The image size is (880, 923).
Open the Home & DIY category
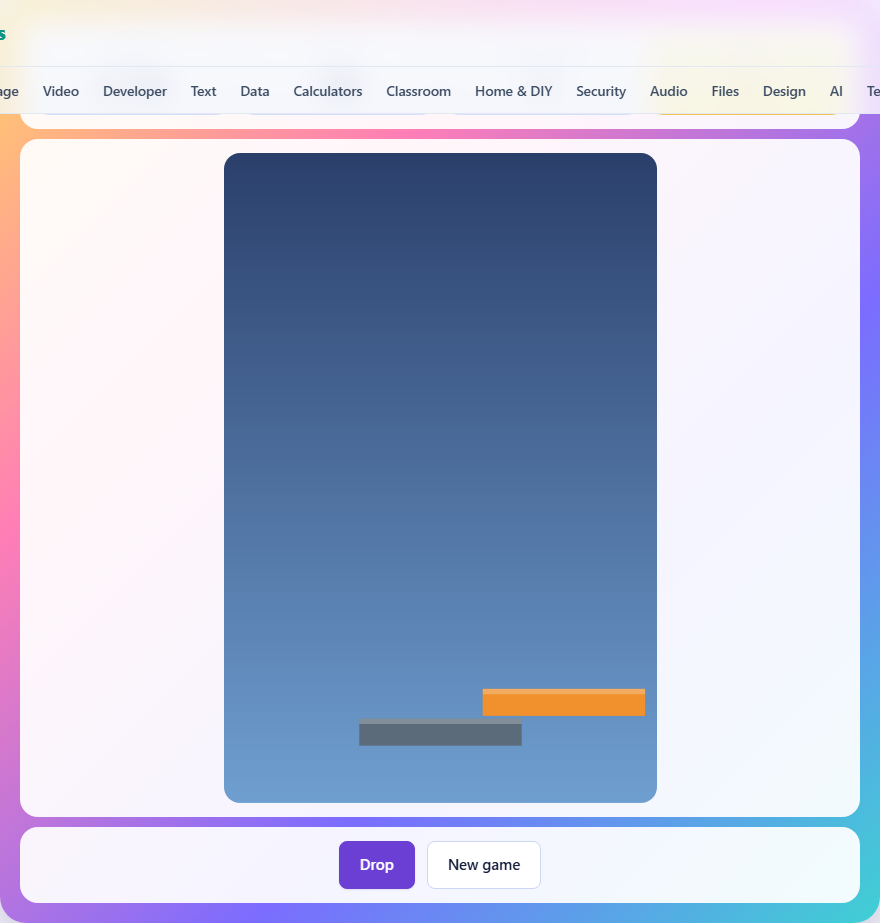(513, 91)
